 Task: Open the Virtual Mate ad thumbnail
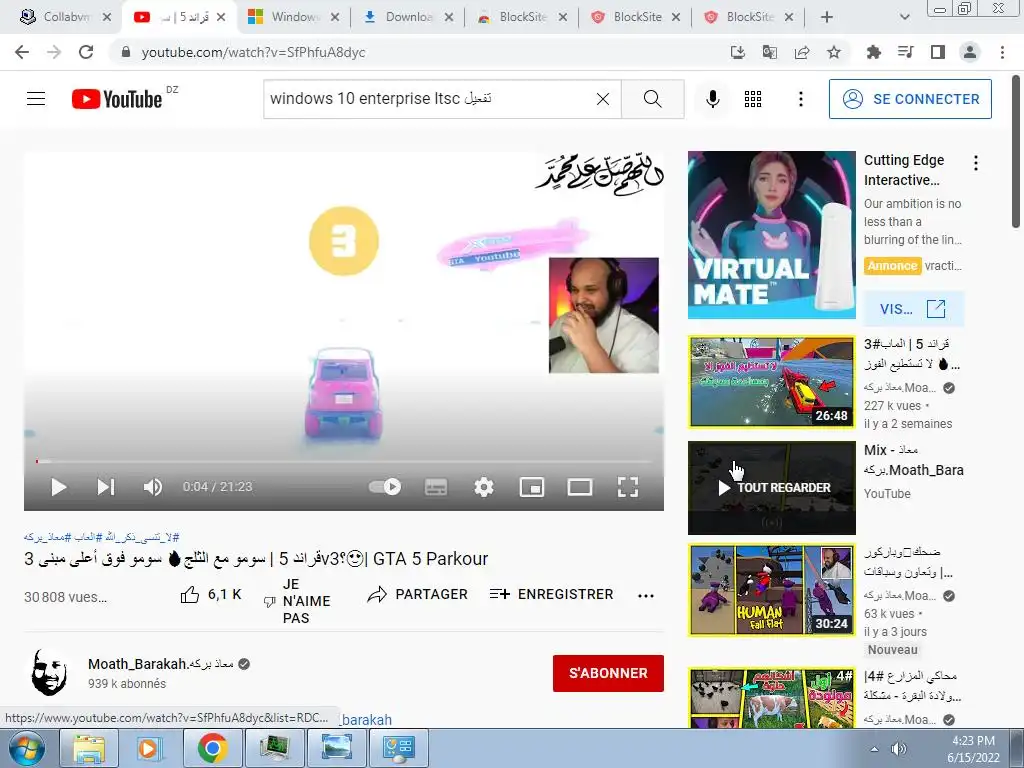click(x=771, y=235)
